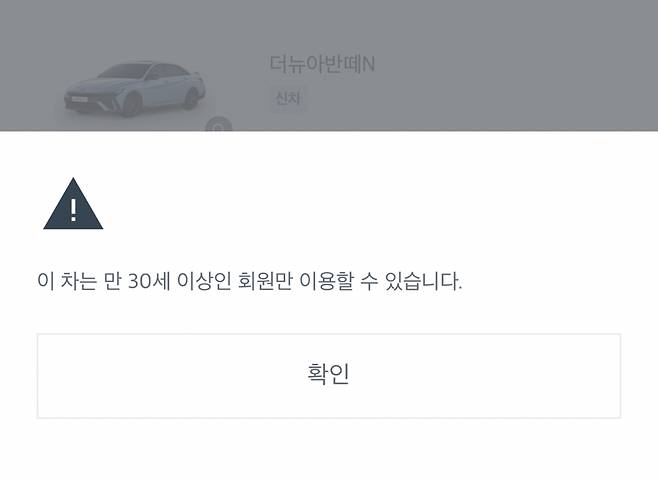658x481 pixels.
Task: Tap the 신차 new-car badge
Action: coord(288,98)
